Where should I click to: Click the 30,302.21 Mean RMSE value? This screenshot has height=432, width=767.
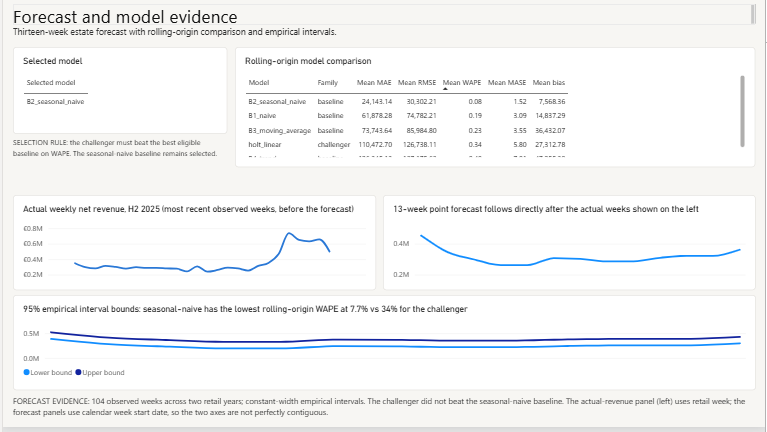pos(421,102)
